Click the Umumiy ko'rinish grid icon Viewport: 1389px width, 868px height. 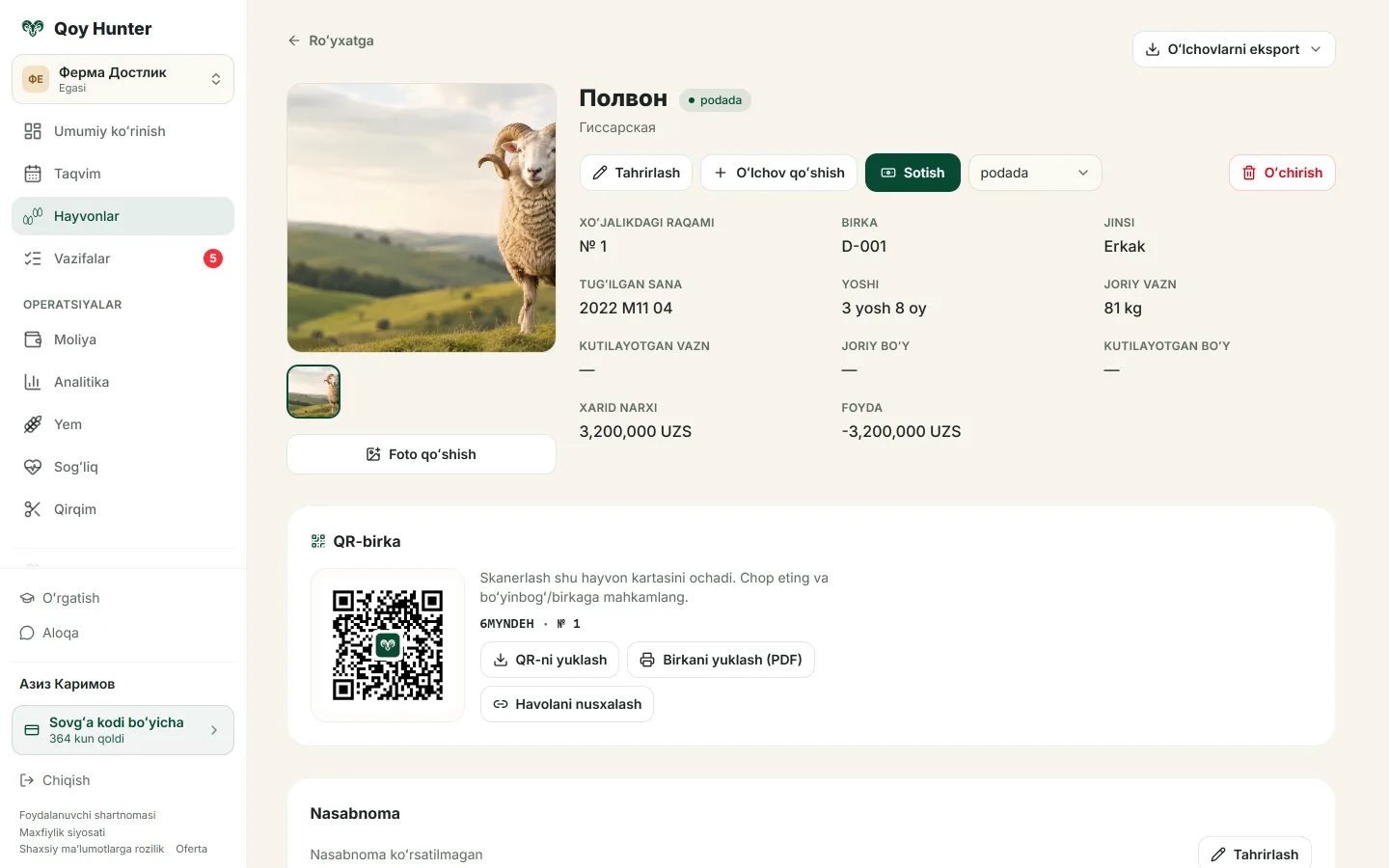[x=33, y=131]
